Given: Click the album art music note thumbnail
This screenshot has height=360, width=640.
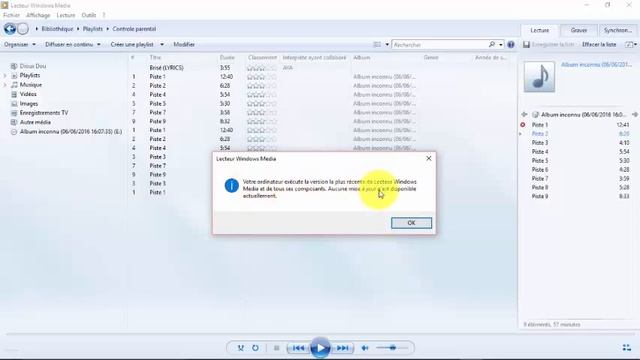Looking at the screenshot, I should [539, 77].
